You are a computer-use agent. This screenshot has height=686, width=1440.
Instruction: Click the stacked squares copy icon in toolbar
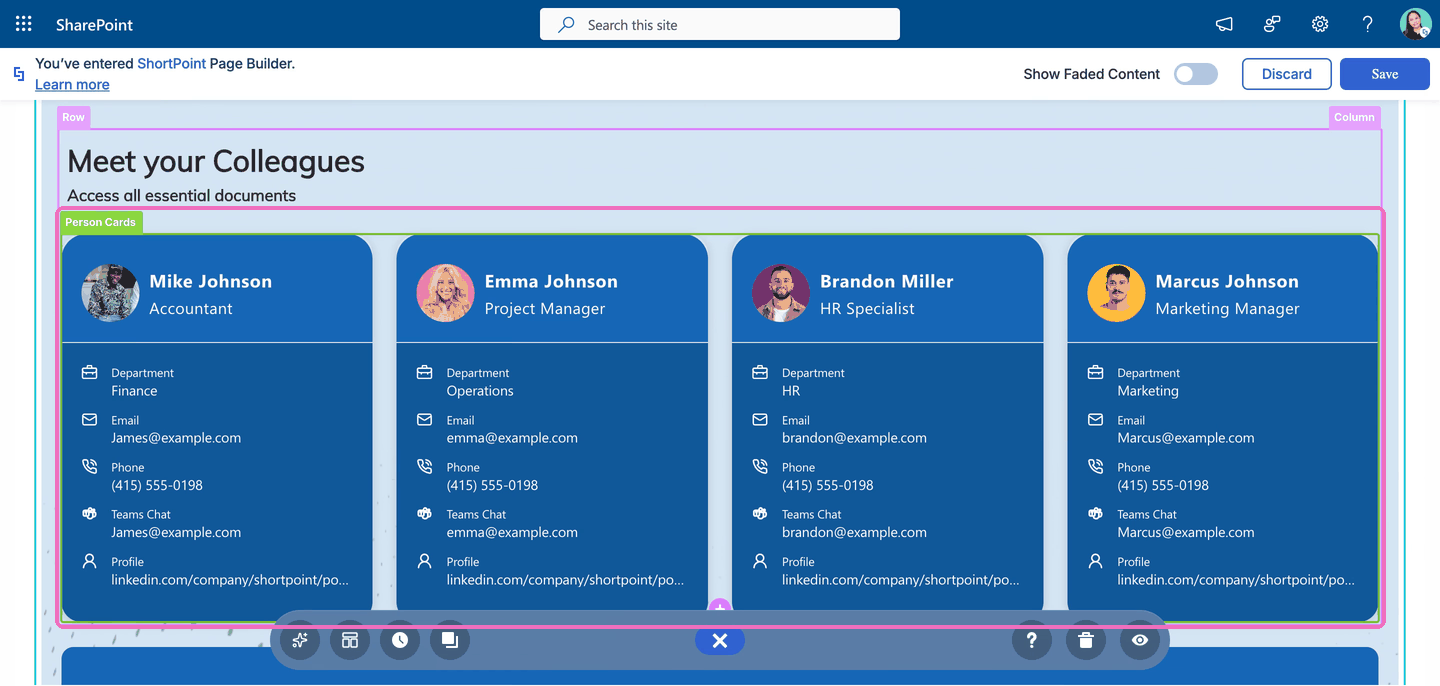(450, 640)
